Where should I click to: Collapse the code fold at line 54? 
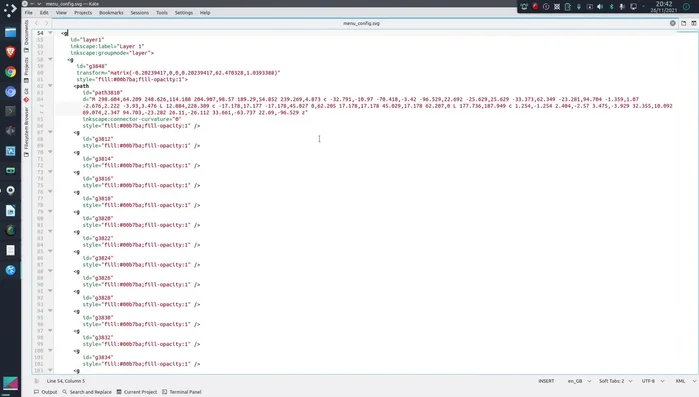coord(50,33)
